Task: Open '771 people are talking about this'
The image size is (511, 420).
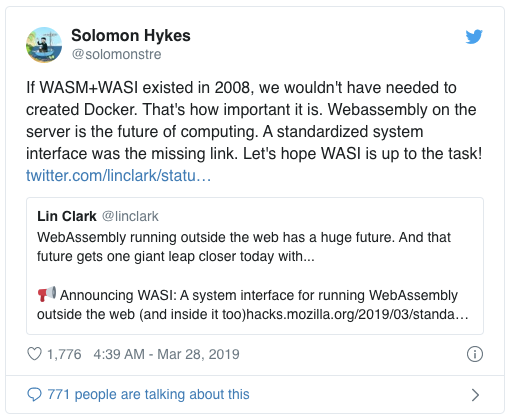Action: pos(148,394)
